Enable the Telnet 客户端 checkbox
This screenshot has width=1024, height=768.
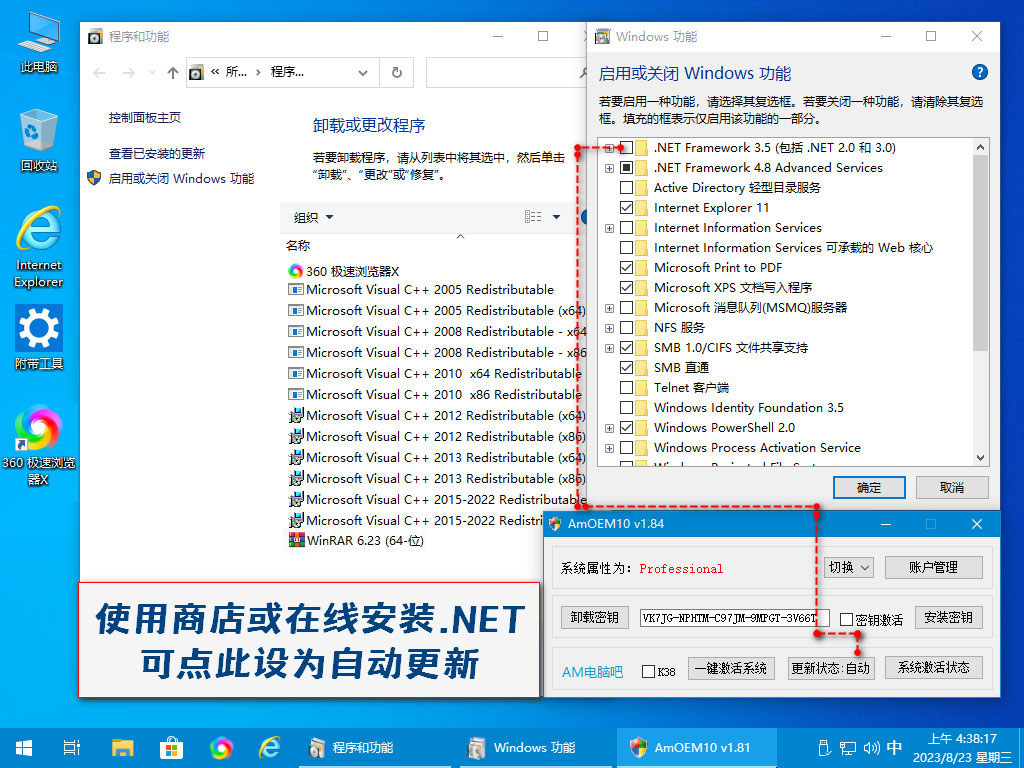(x=626, y=388)
